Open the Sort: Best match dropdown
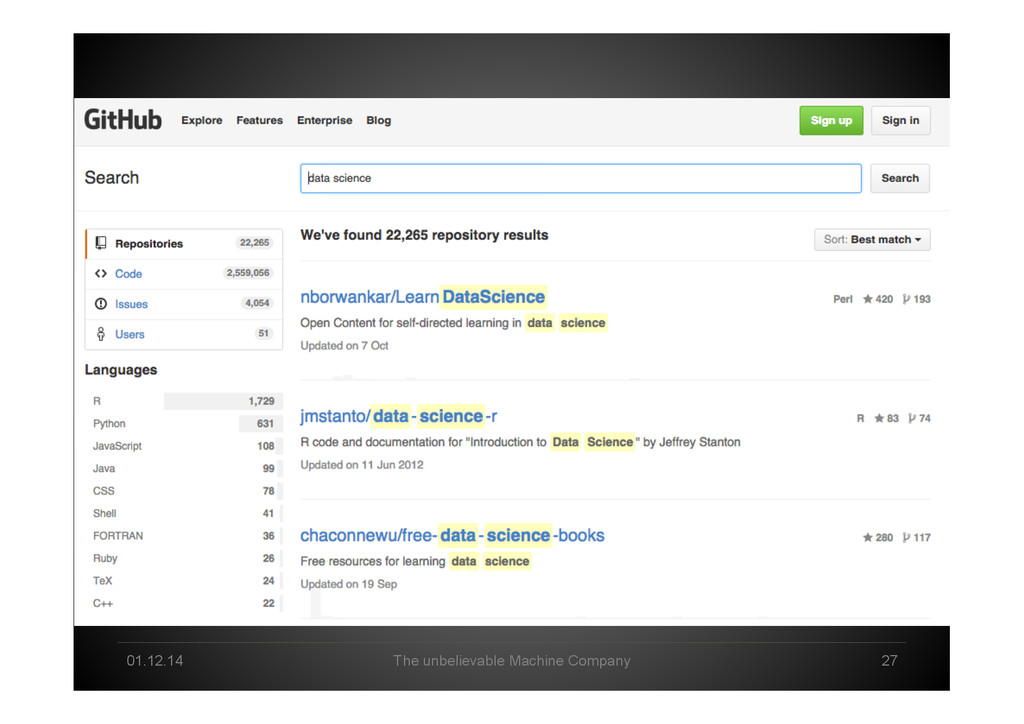 (x=872, y=240)
